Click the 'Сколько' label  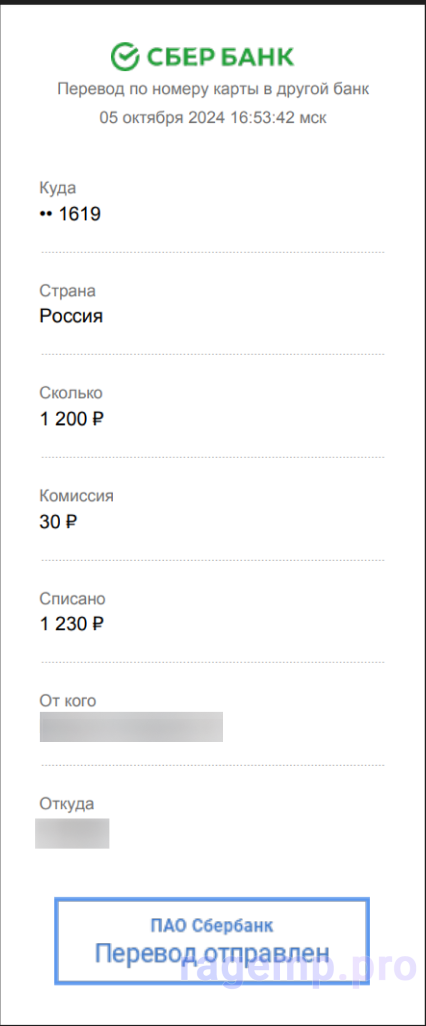point(71,393)
